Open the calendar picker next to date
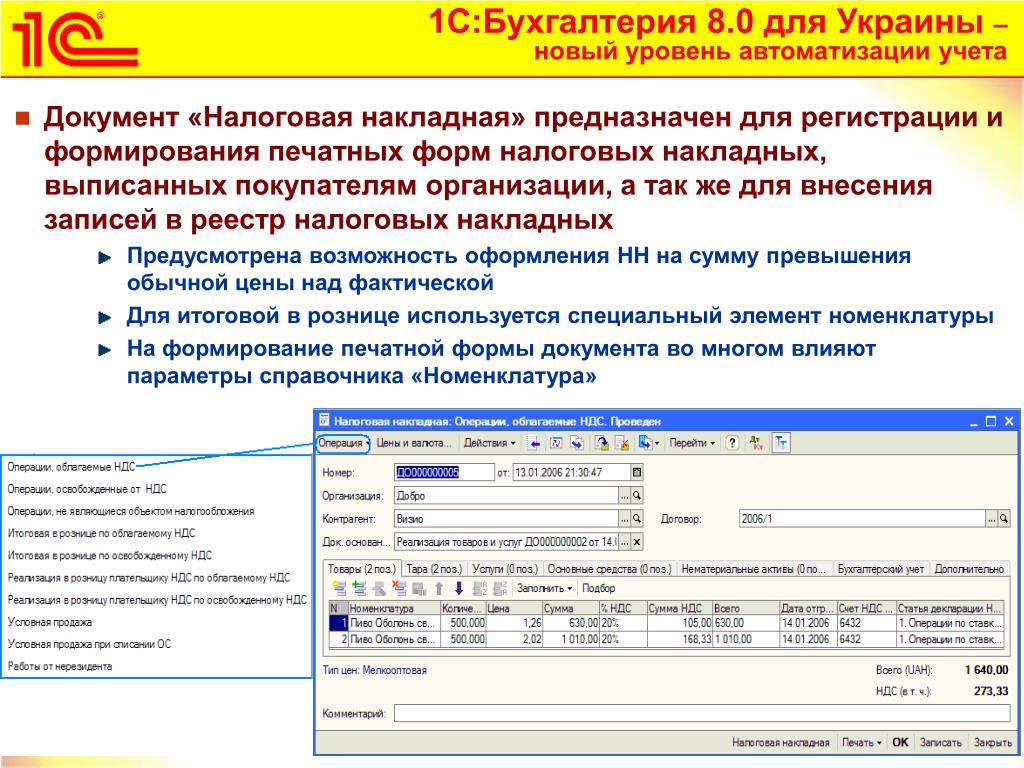 tap(637, 472)
